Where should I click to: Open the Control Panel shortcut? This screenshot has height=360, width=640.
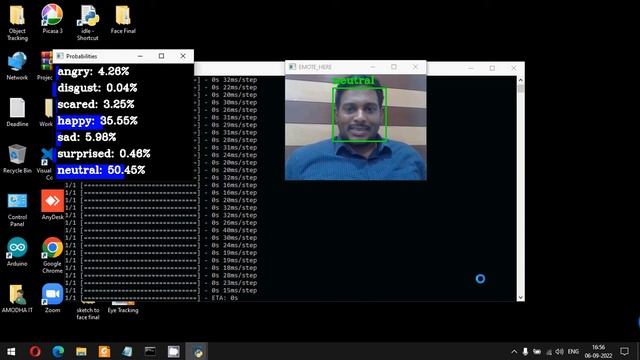coord(17,210)
